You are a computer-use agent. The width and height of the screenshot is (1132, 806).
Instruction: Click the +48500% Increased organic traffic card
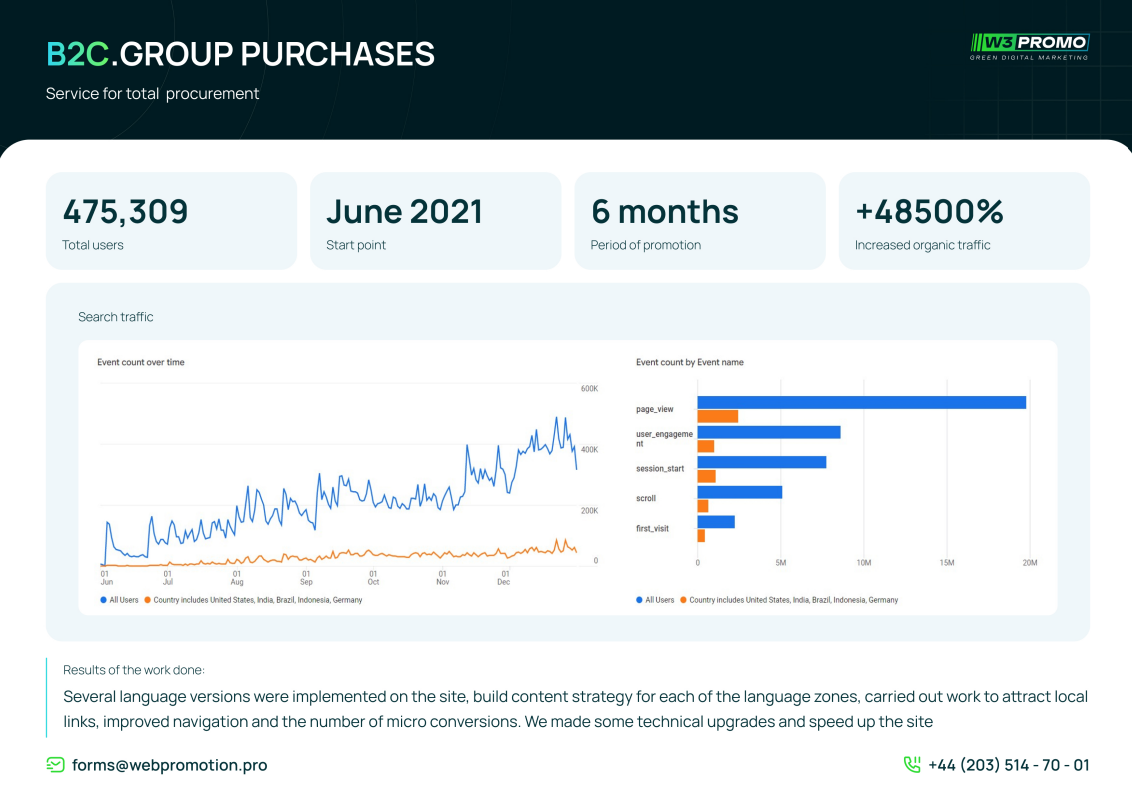tap(963, 221)
